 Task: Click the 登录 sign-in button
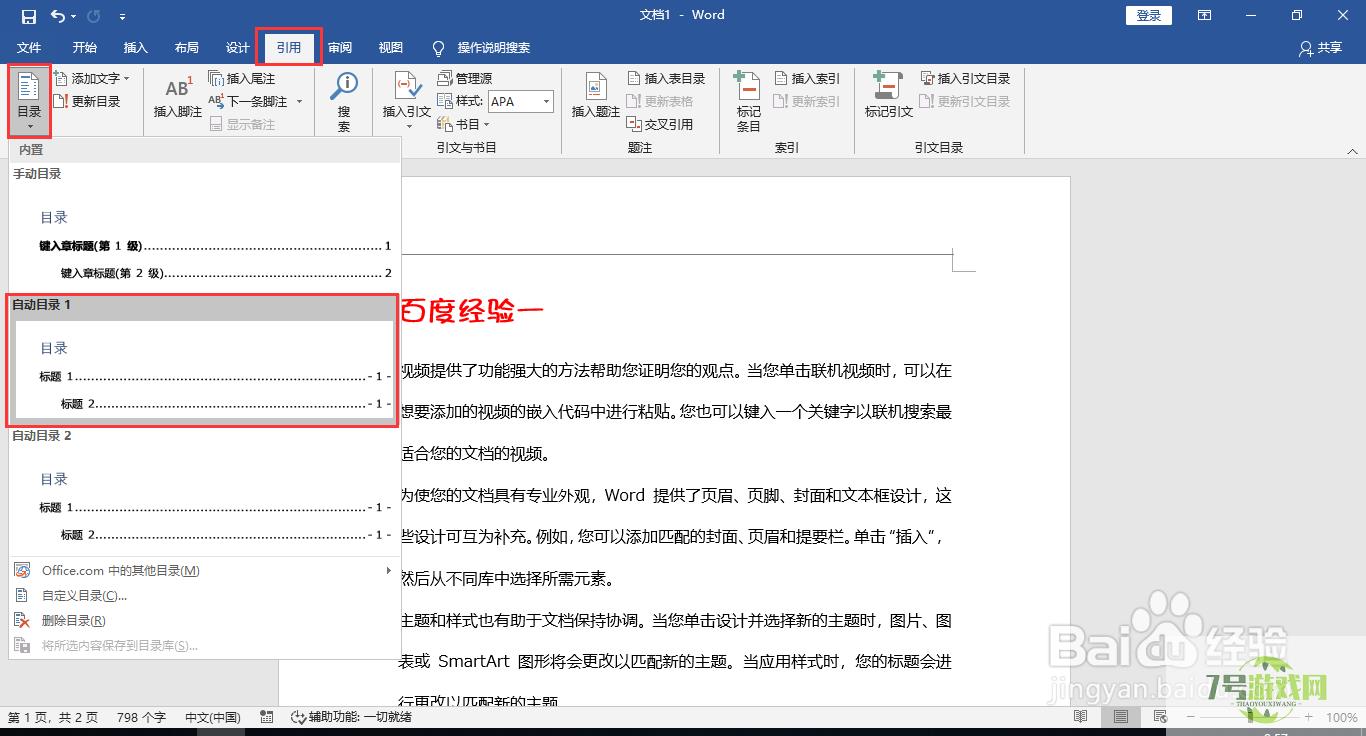coord(1149,15)
